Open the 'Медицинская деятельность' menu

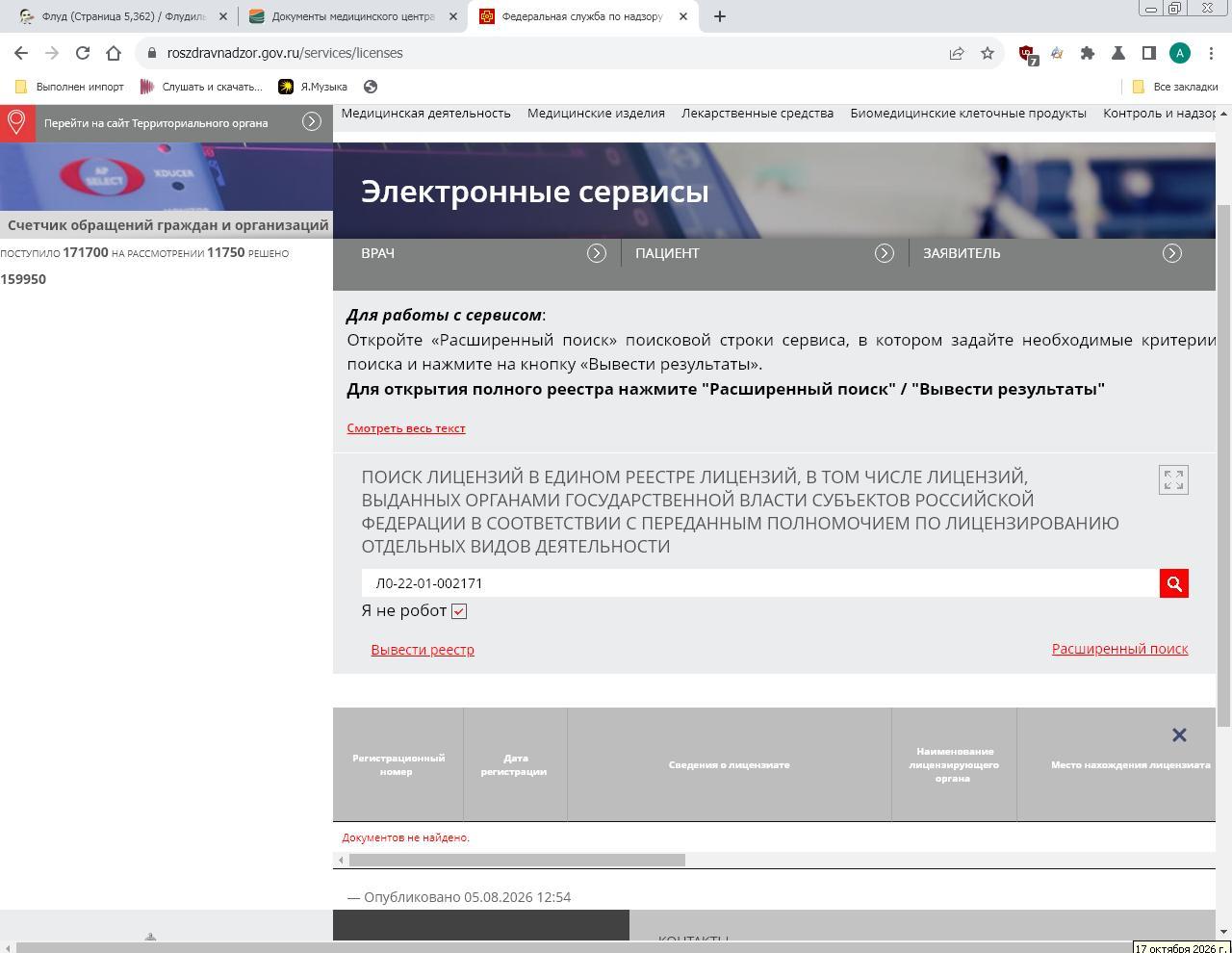point(425,113)
